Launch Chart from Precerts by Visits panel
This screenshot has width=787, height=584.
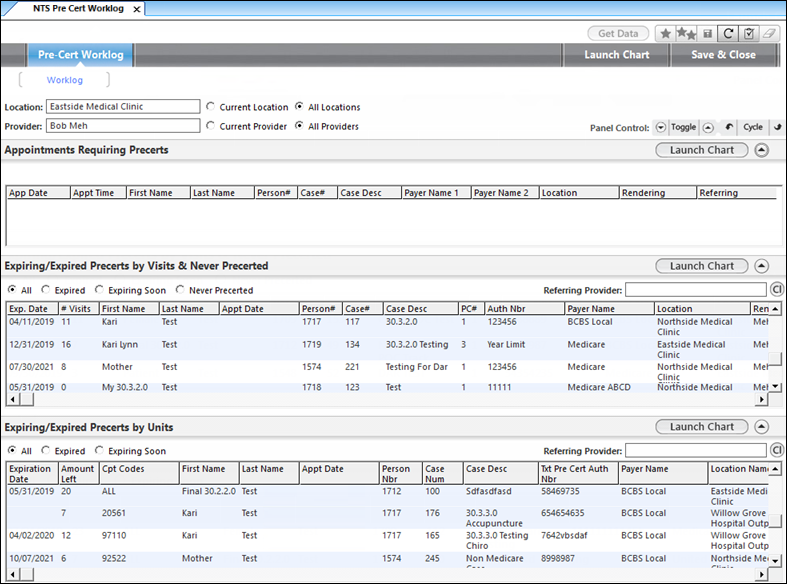click(702, 266)
